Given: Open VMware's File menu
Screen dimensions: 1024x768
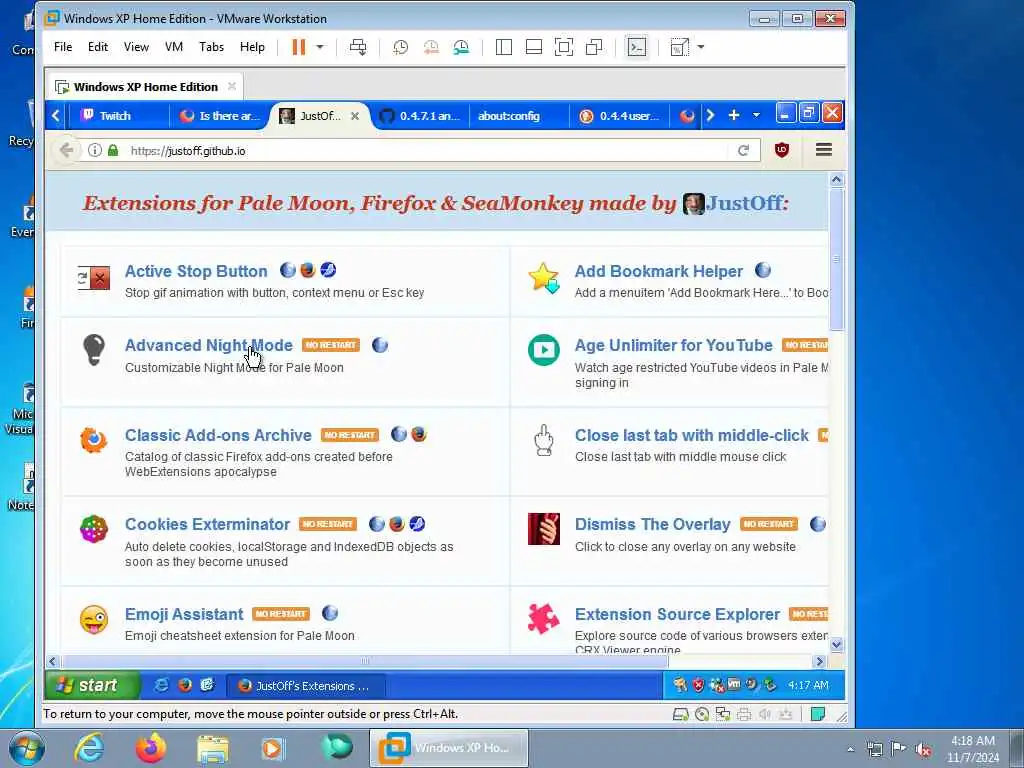Looking at the screenshot, I should coord(63,47).
